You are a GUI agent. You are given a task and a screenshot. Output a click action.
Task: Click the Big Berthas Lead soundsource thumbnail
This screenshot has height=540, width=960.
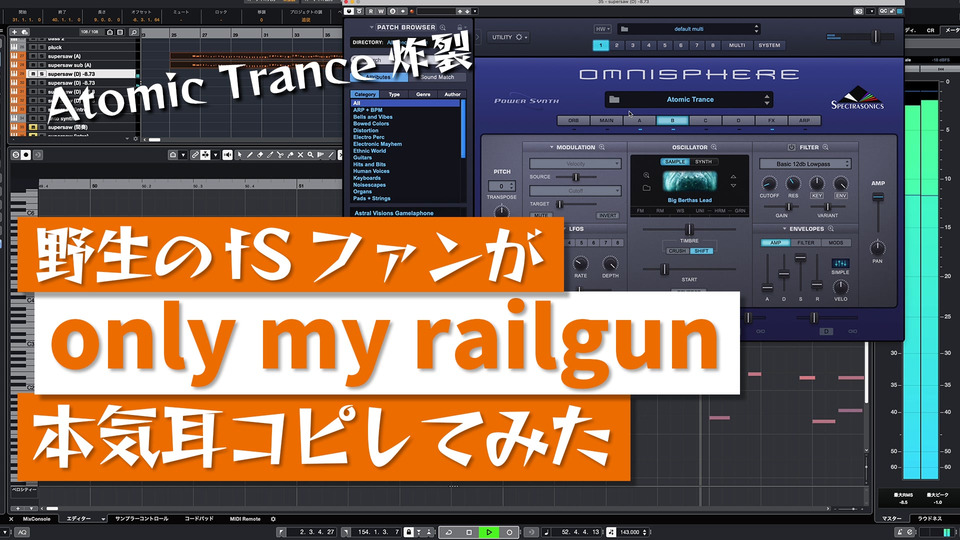[689, 182]
